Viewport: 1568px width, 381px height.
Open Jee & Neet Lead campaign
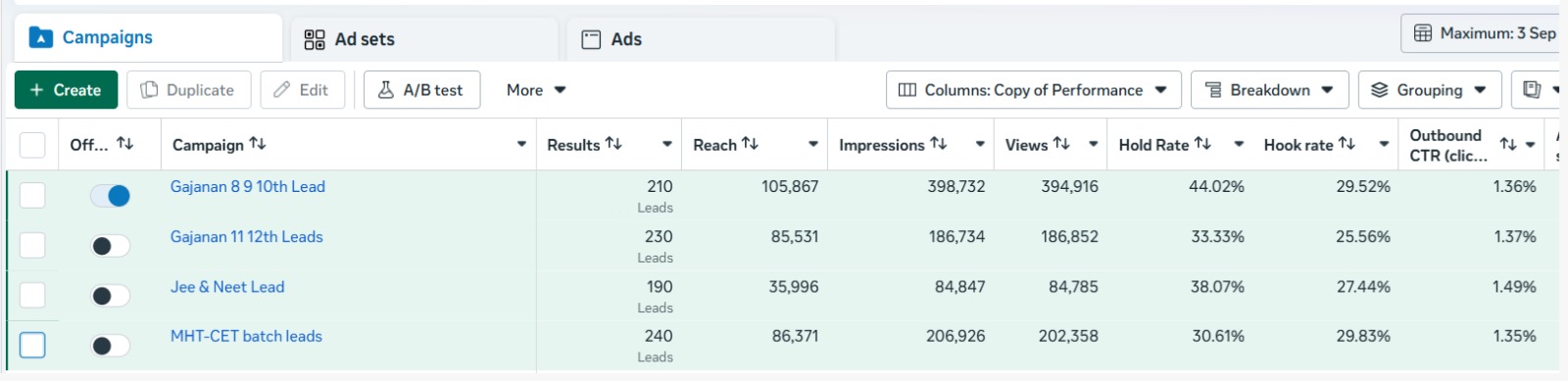click(x=227, y=287)
